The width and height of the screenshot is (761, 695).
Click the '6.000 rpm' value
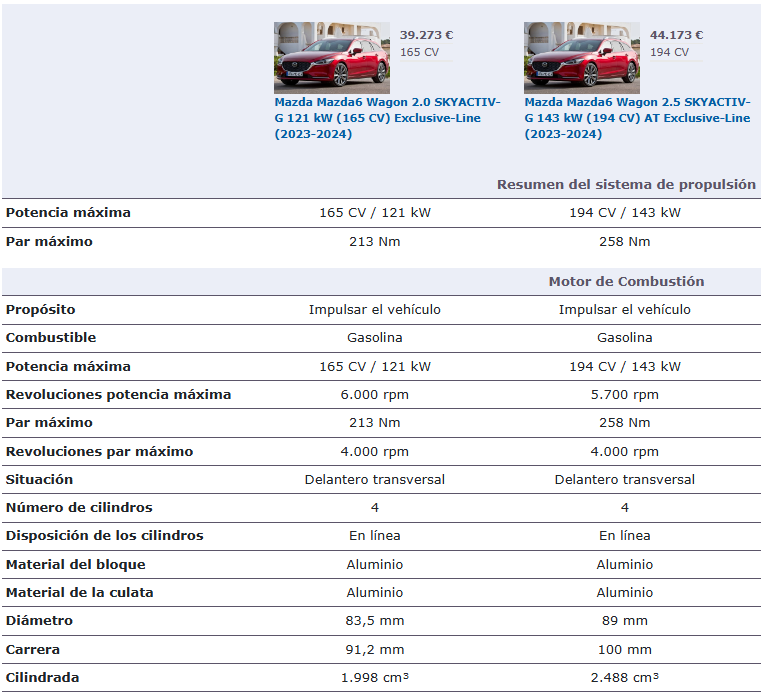375,395
